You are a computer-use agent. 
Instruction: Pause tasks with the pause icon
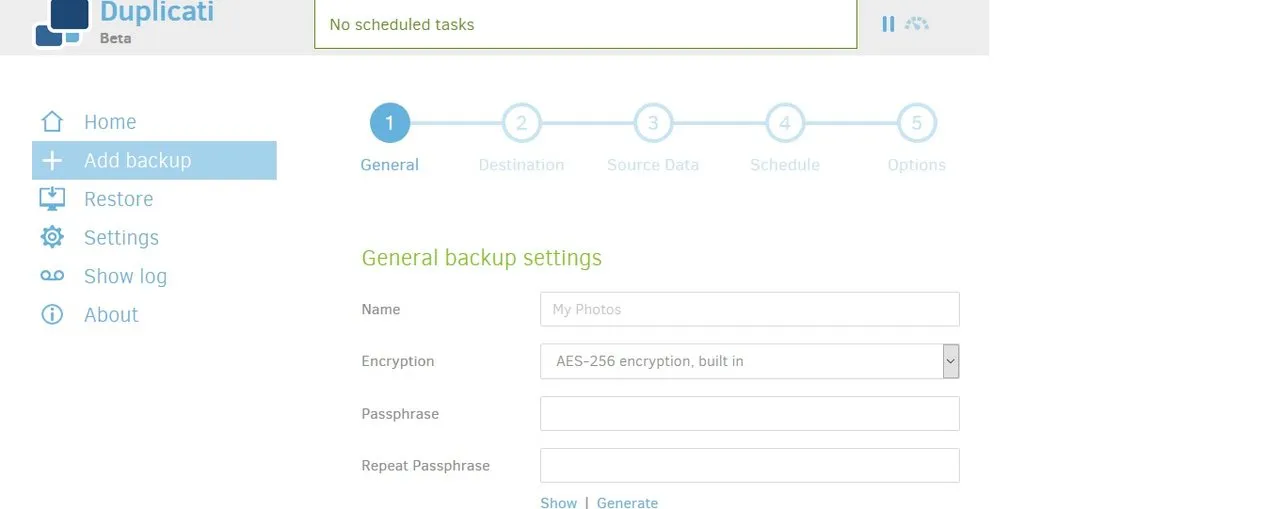[x=888, y=24]
